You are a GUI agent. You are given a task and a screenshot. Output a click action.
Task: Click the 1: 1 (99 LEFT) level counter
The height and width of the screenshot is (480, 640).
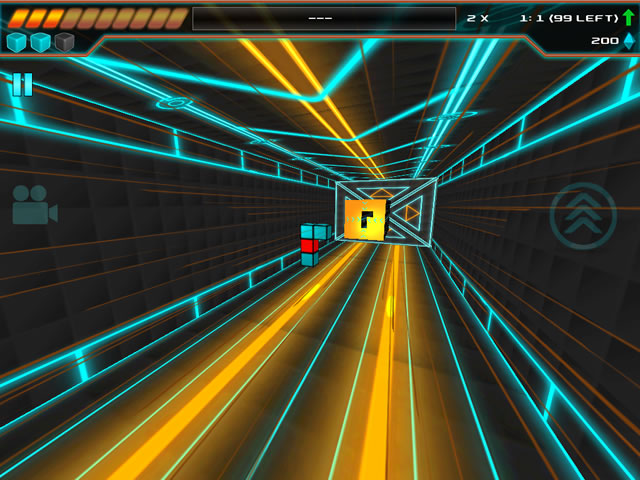coord(569,18)
